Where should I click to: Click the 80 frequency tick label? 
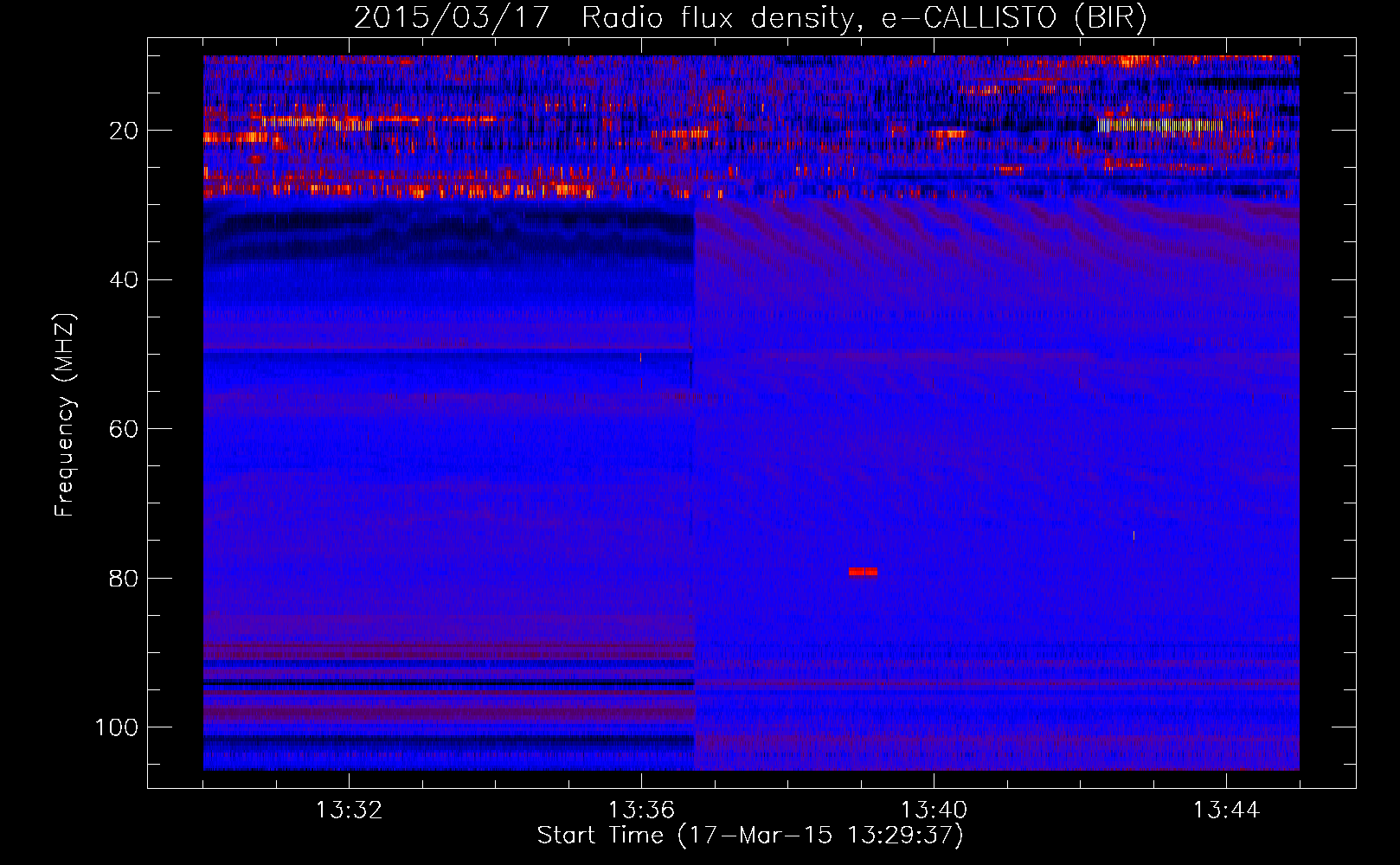tap(125, 578)
